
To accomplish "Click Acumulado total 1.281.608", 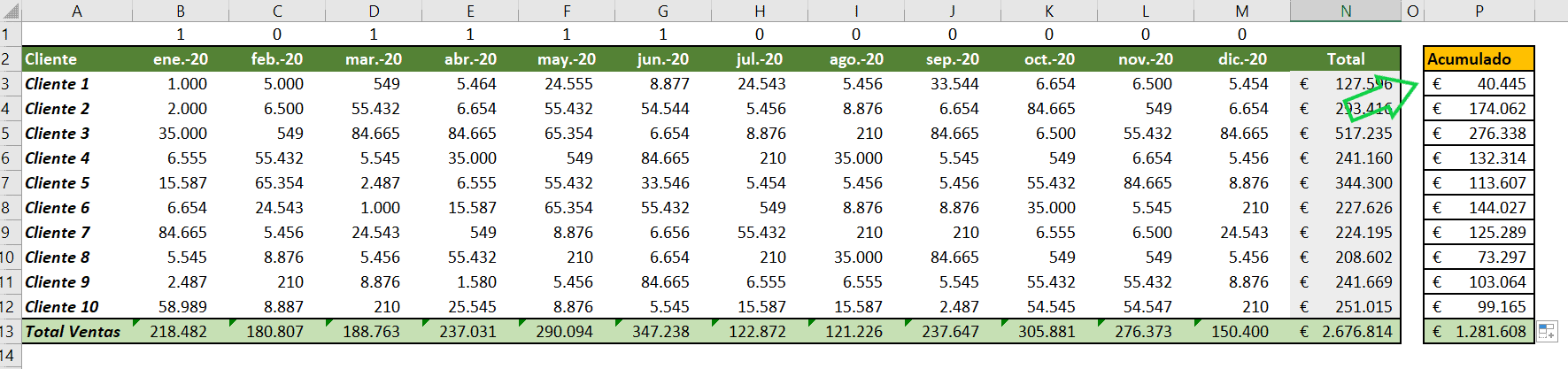I will click(1479, 332).
